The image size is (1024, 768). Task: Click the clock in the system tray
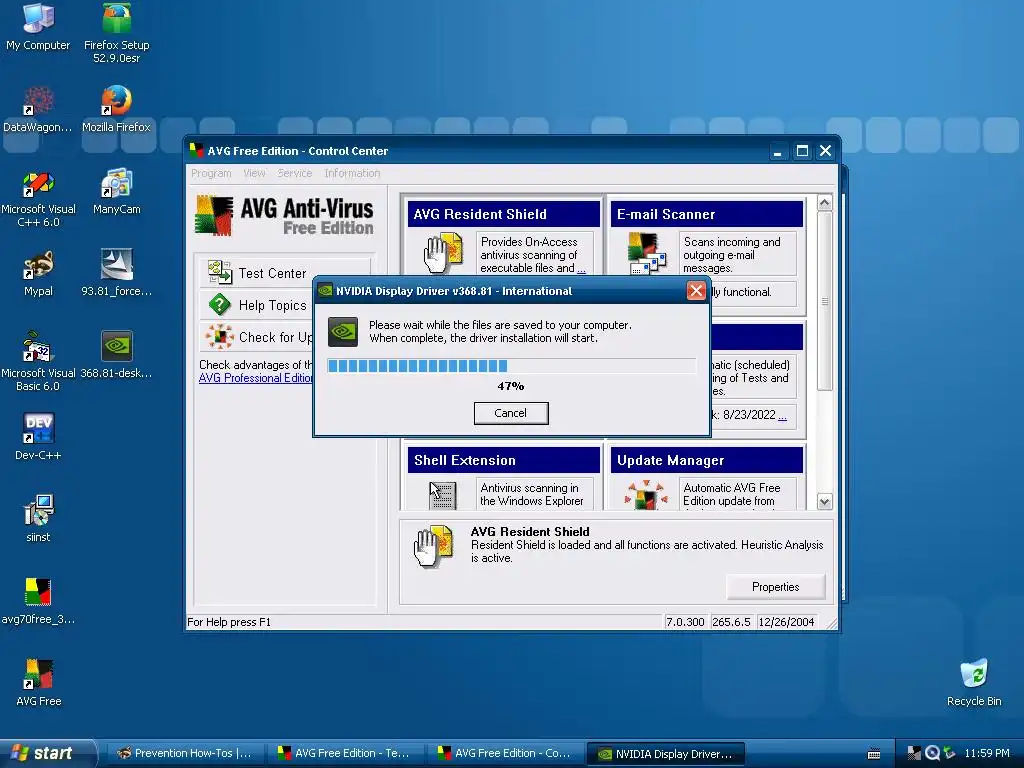pos(987,753)
